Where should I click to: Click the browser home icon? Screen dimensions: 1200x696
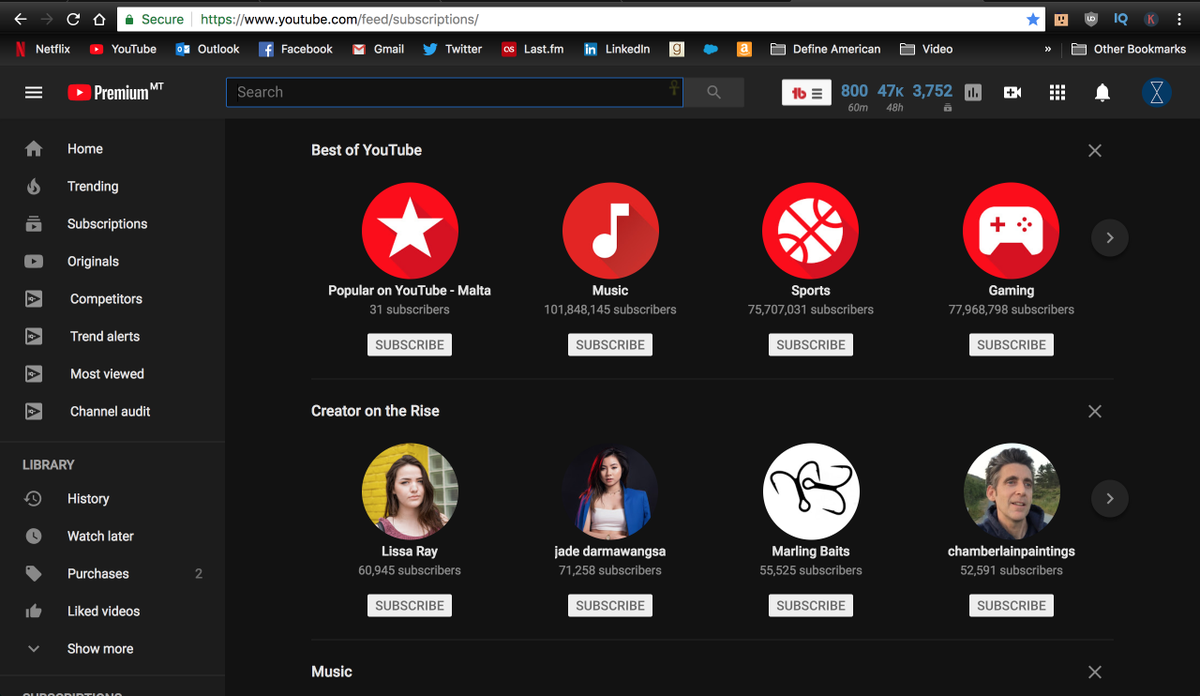98,19
